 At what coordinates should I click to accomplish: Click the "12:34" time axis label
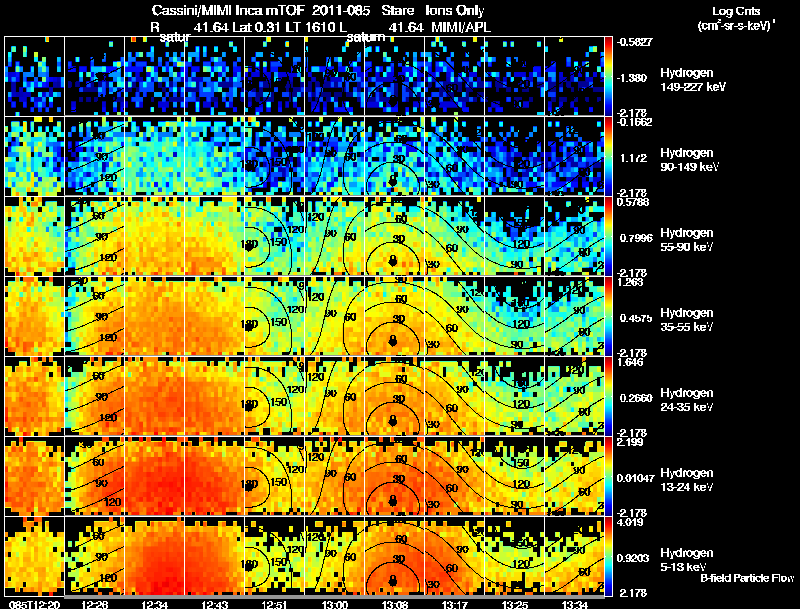tap(154, 604)
